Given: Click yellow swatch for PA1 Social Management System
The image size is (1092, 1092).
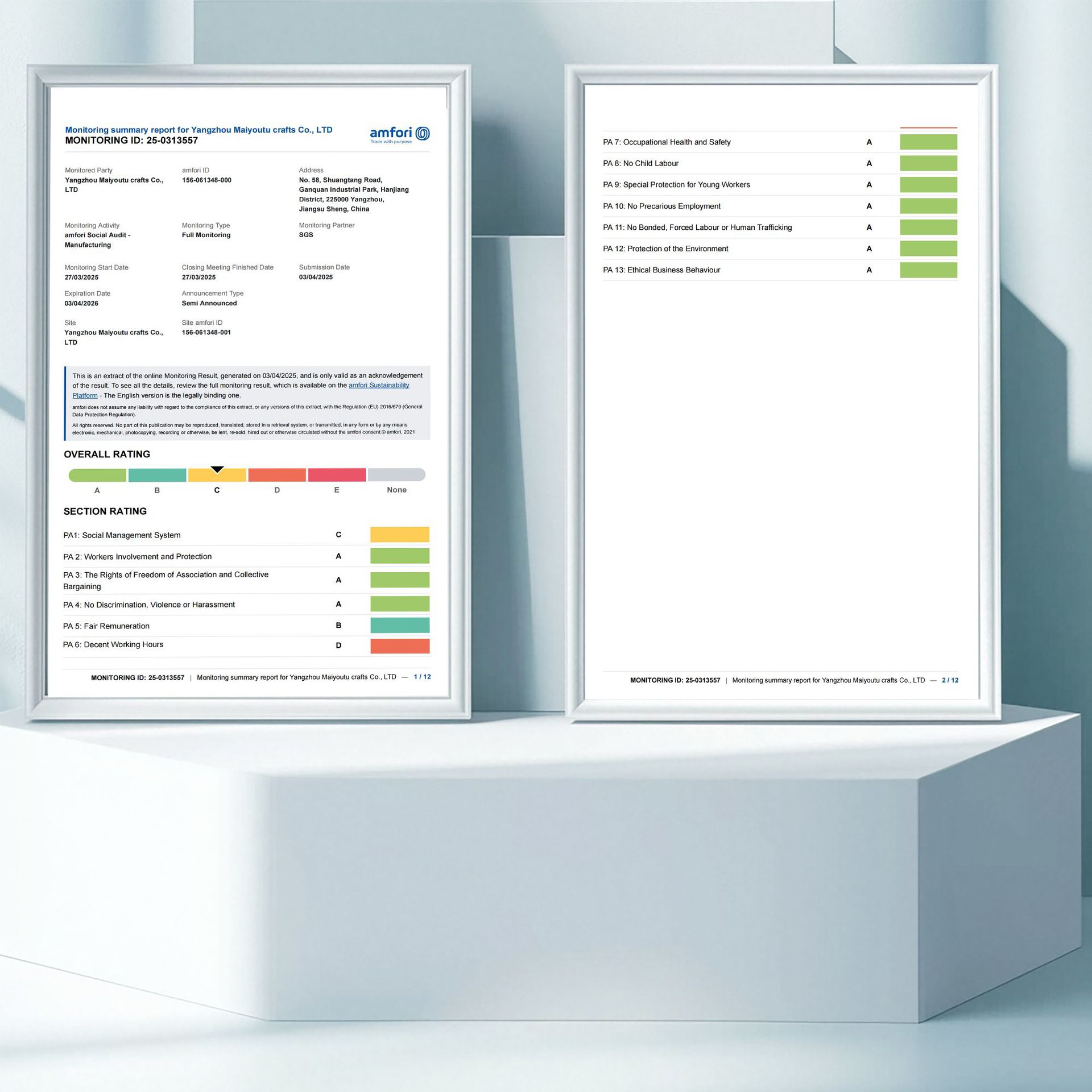Looking at the screenshot, I should click(x=399, y=534).
